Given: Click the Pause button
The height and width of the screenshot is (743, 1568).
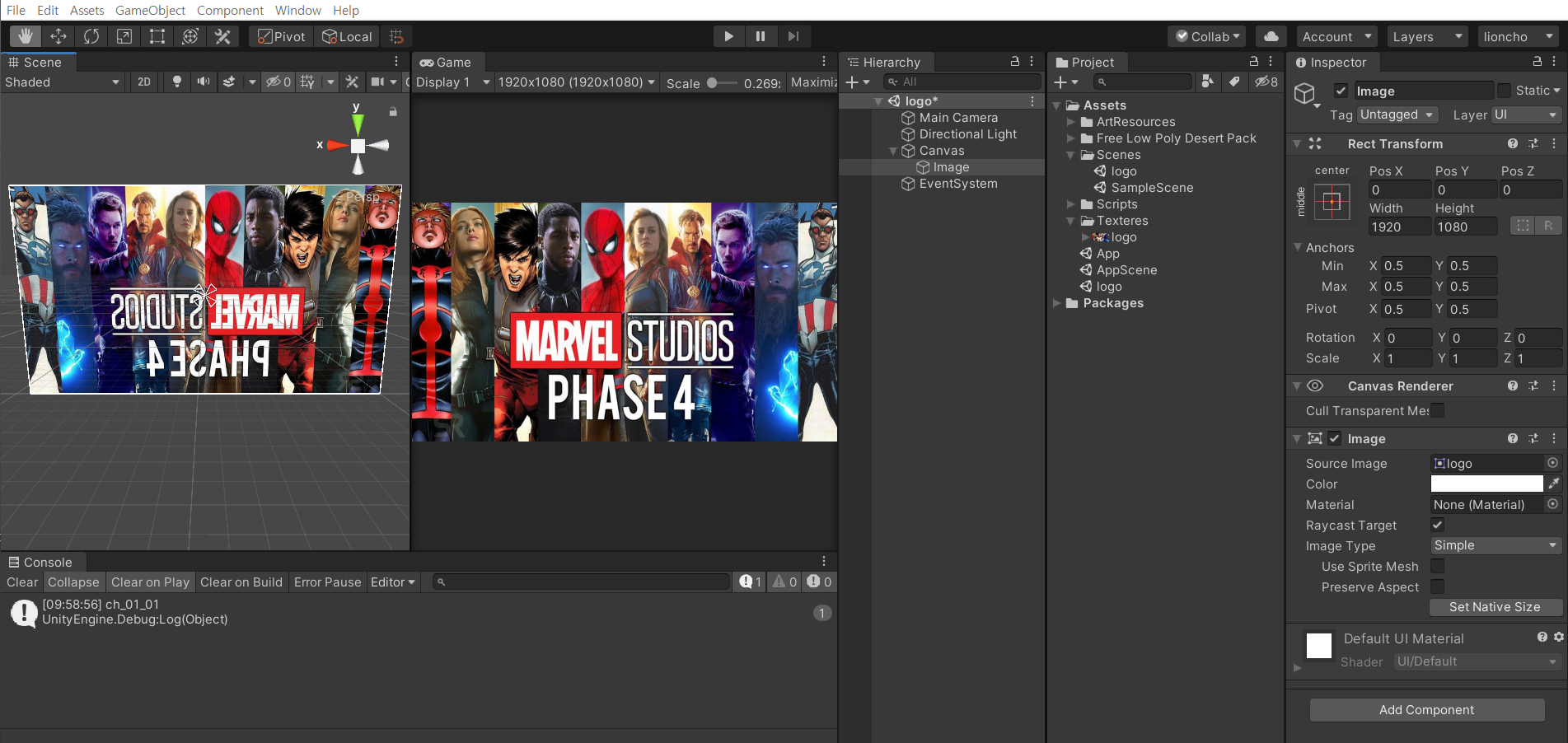Looking at the screenshot, I should point(761,36).
